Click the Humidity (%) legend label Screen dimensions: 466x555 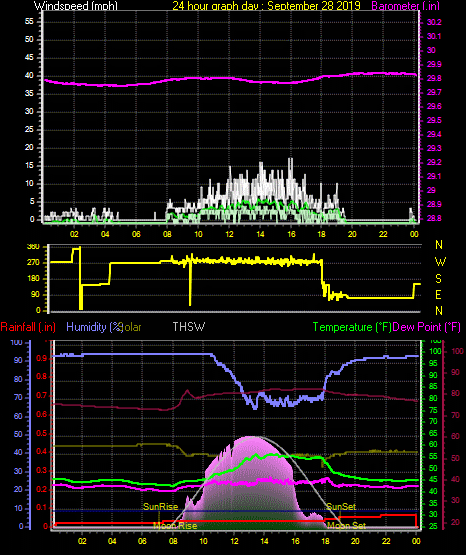pos(94,327)
